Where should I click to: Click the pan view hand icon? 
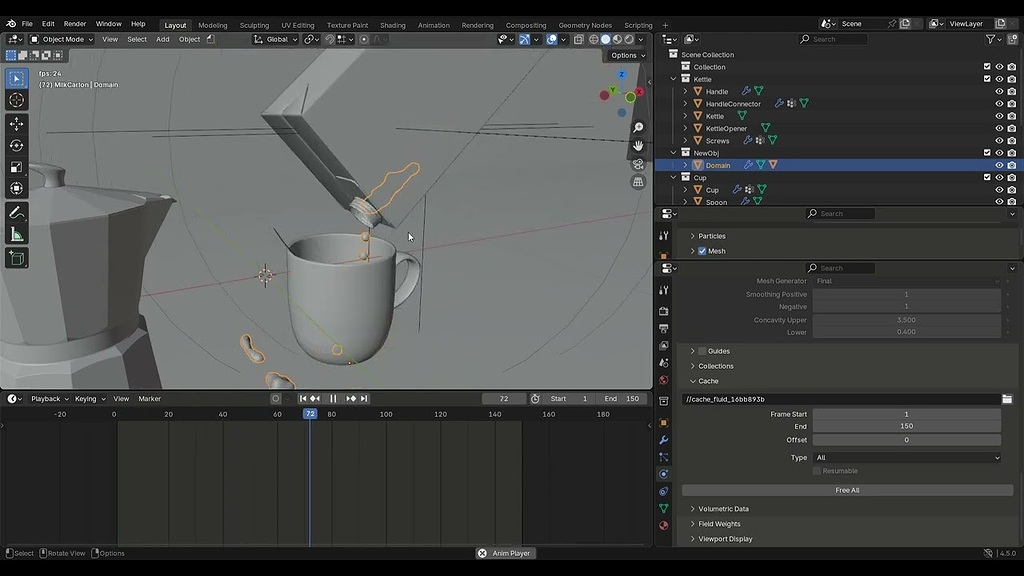pos(638,146)
